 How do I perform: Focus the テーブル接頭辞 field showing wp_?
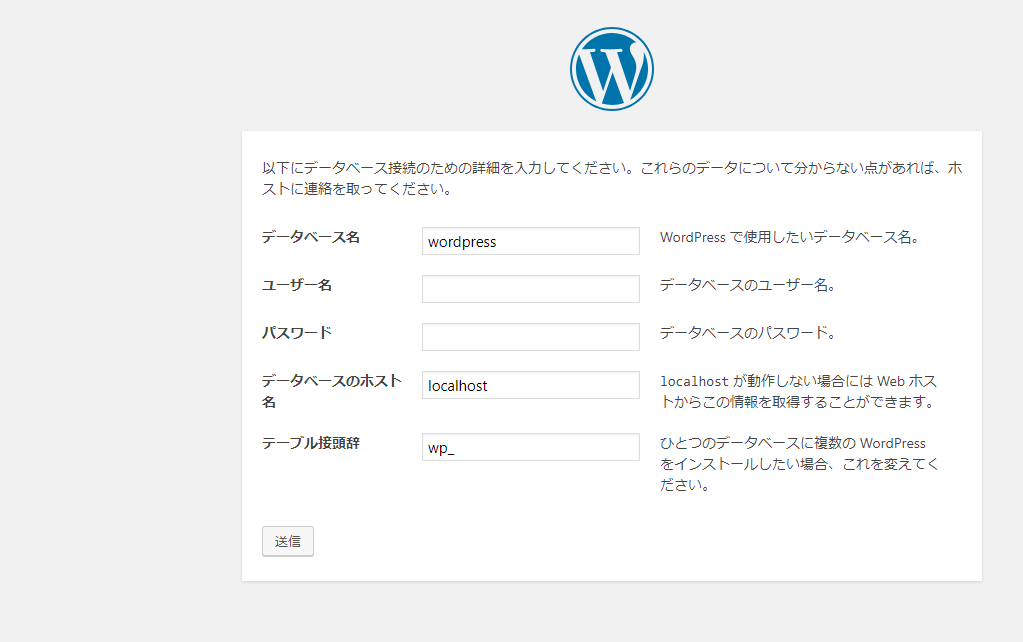coord(530,447)
